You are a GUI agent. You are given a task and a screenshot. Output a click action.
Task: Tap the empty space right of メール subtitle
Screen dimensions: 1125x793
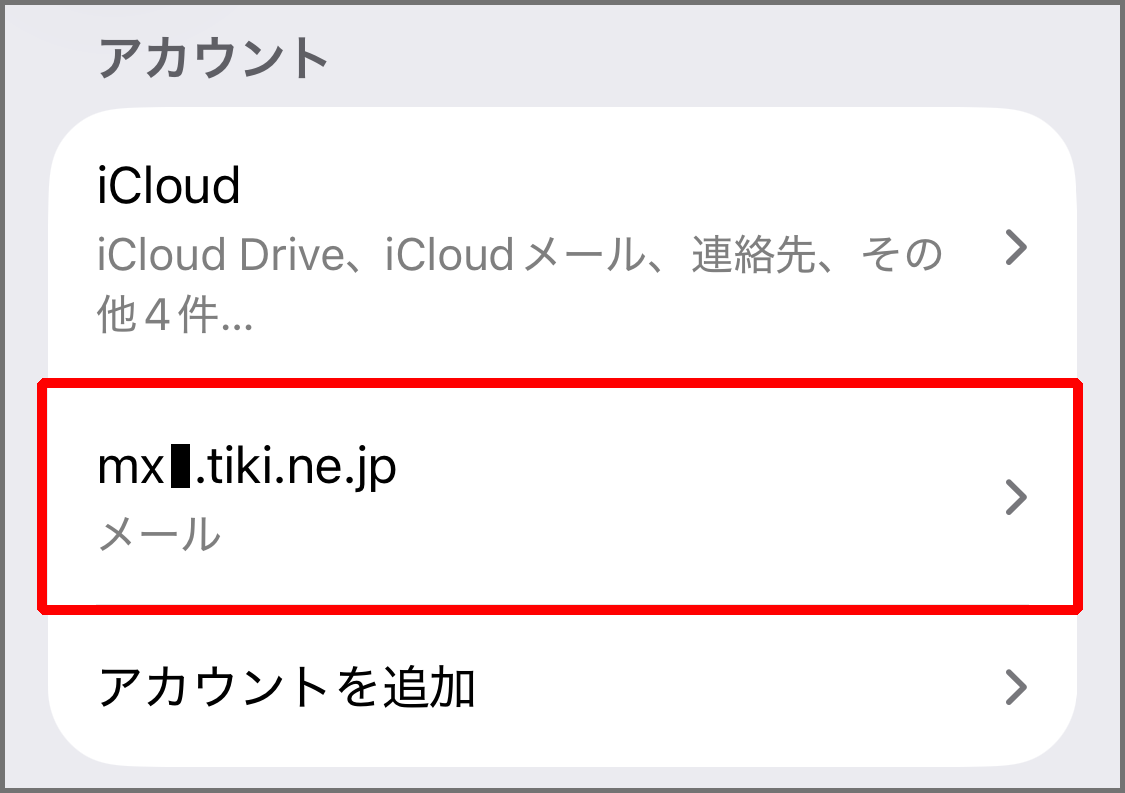click(x=600, y=537)
